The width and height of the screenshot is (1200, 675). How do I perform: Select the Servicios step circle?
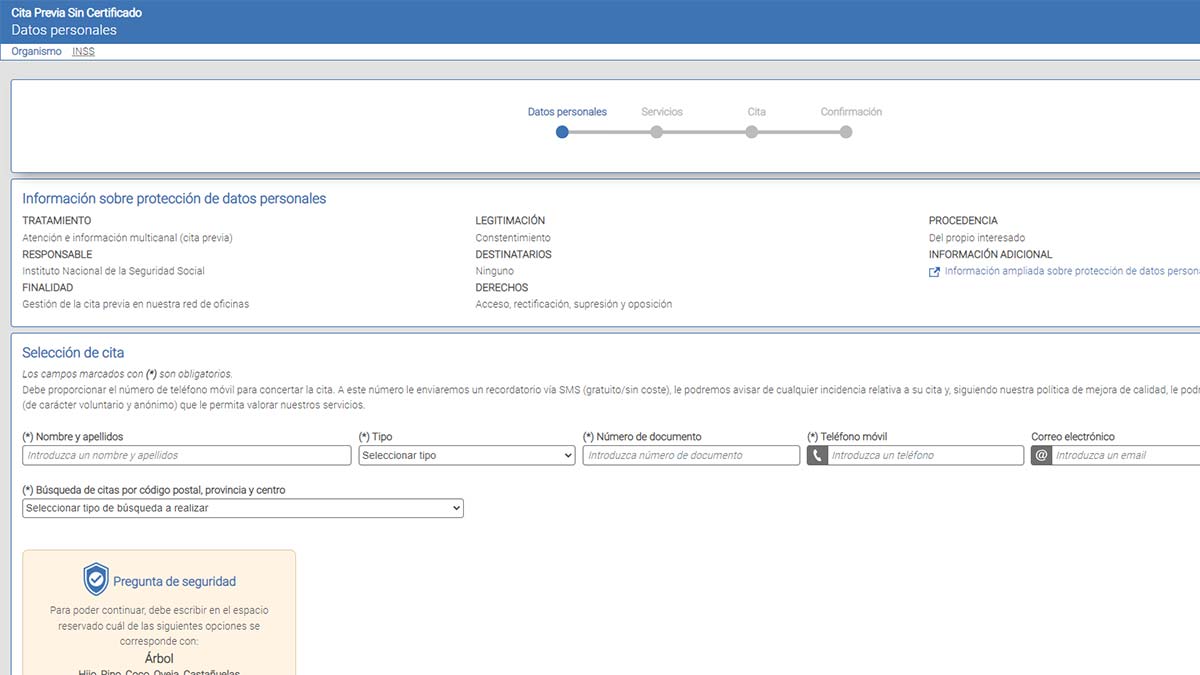(656, 131)
